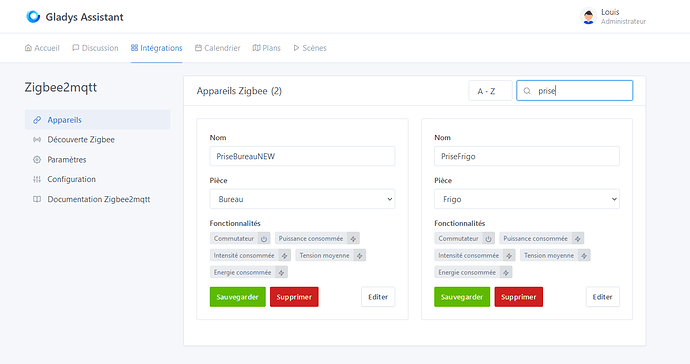The height and width of the screenshot is (364, 690).
Task: Click the chat bubble icon beside Discussion
Action: click(76, 48)
